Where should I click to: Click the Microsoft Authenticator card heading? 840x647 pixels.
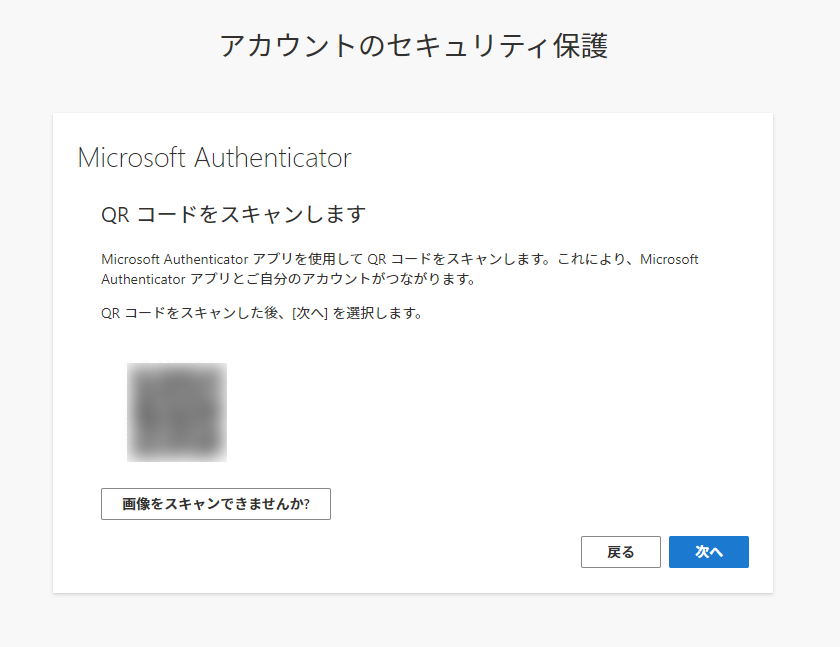pos(214,157)
